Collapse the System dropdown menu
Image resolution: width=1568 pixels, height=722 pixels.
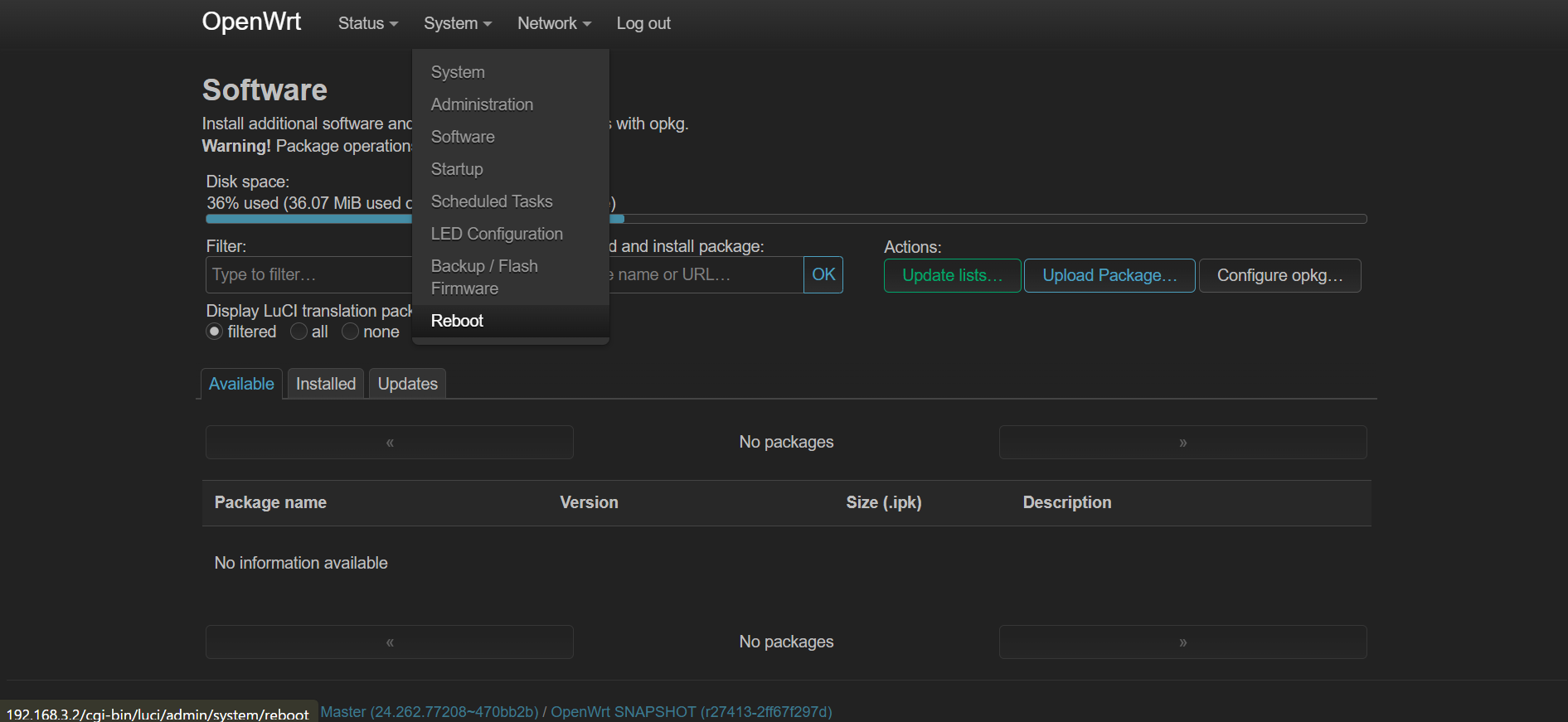(458, 23)
